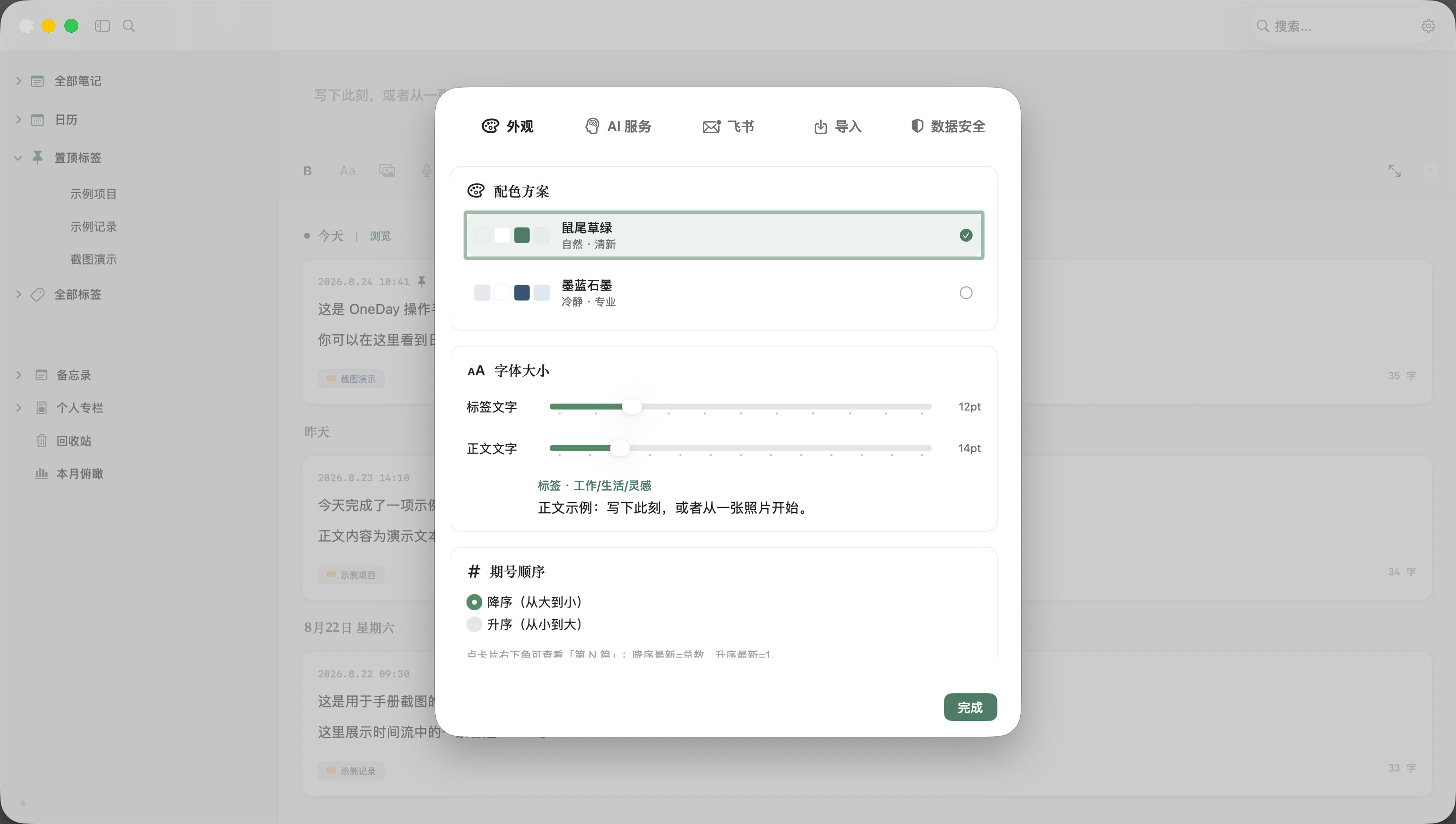
Task: Open 截图演示 in sidebar pinned tags
Action: (94, 260)
